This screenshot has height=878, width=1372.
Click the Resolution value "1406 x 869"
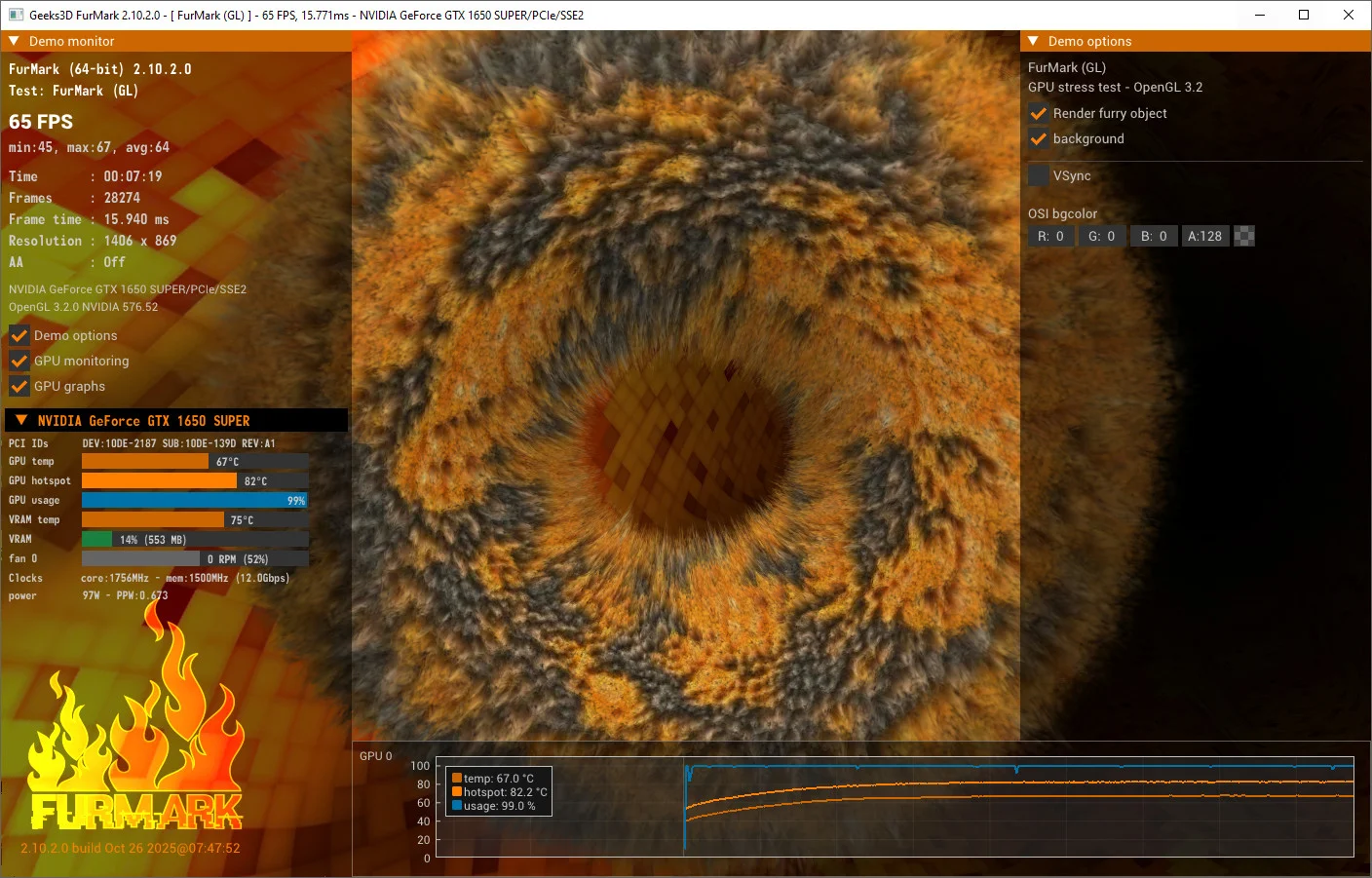click(140, 241)
